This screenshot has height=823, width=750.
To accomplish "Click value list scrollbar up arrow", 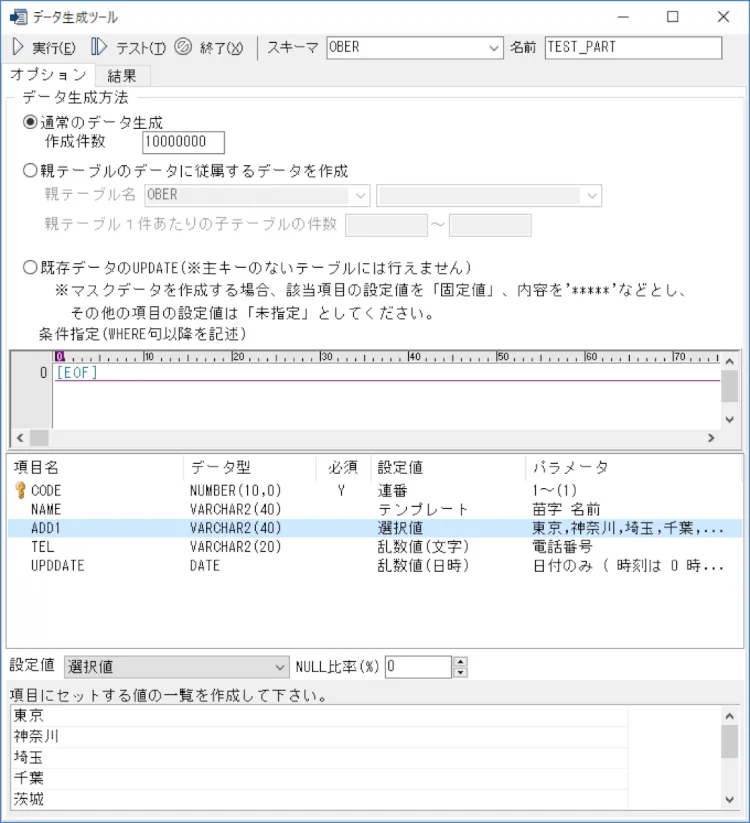I will (730, 715).
